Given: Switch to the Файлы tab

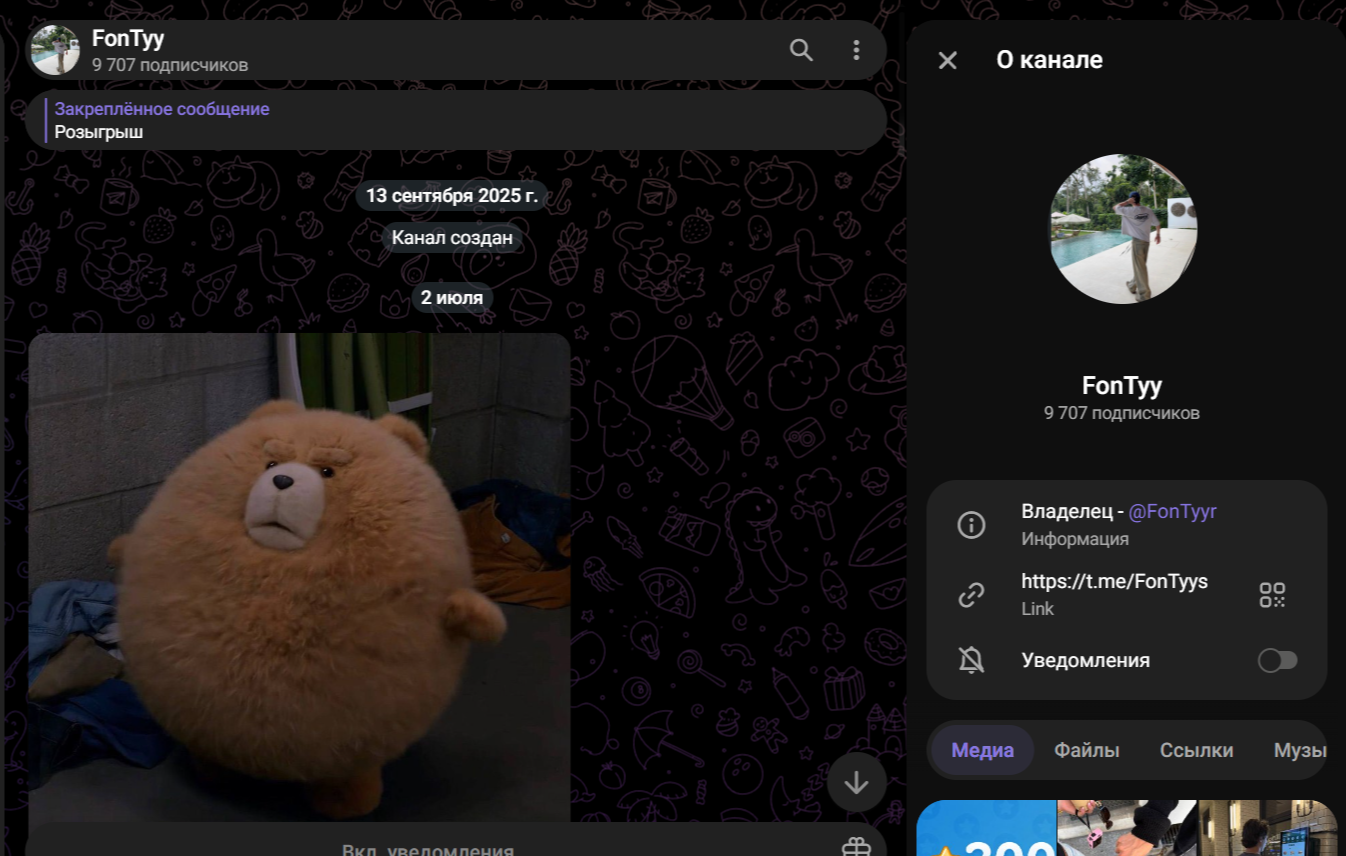Looking at the screenshot, I should pos(1086,750).
